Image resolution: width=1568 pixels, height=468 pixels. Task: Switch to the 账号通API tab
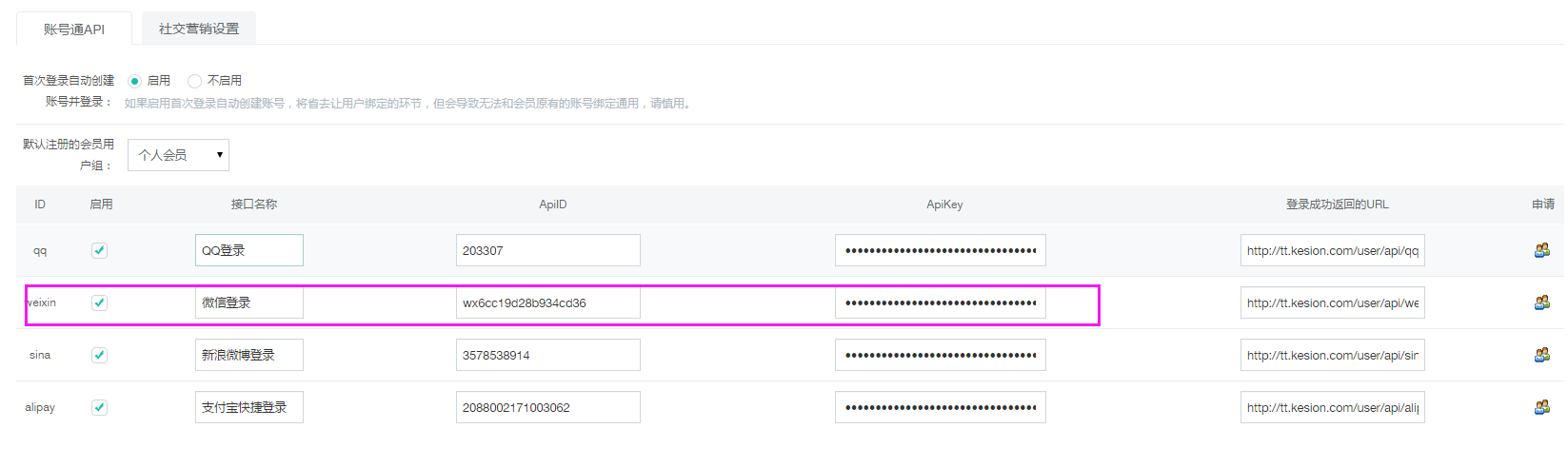[x=74, y=29]
